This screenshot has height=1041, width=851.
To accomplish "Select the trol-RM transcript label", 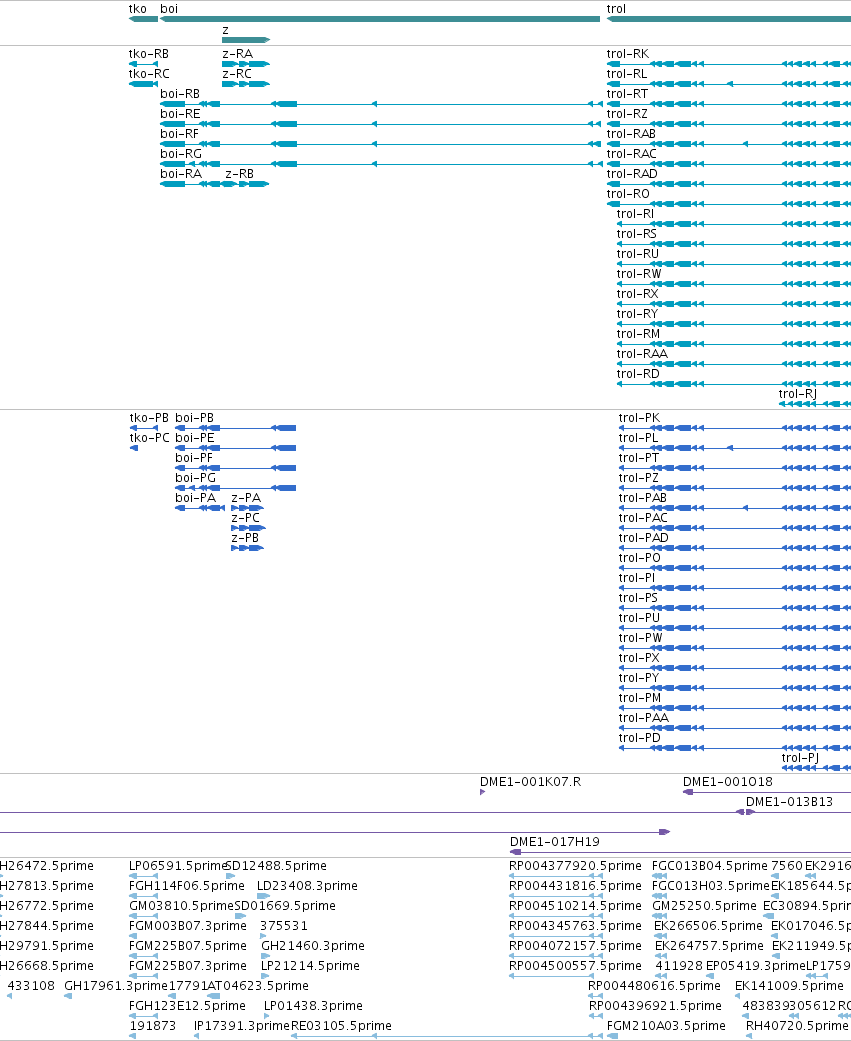I will pyautogui.click(x=639, y=333).
